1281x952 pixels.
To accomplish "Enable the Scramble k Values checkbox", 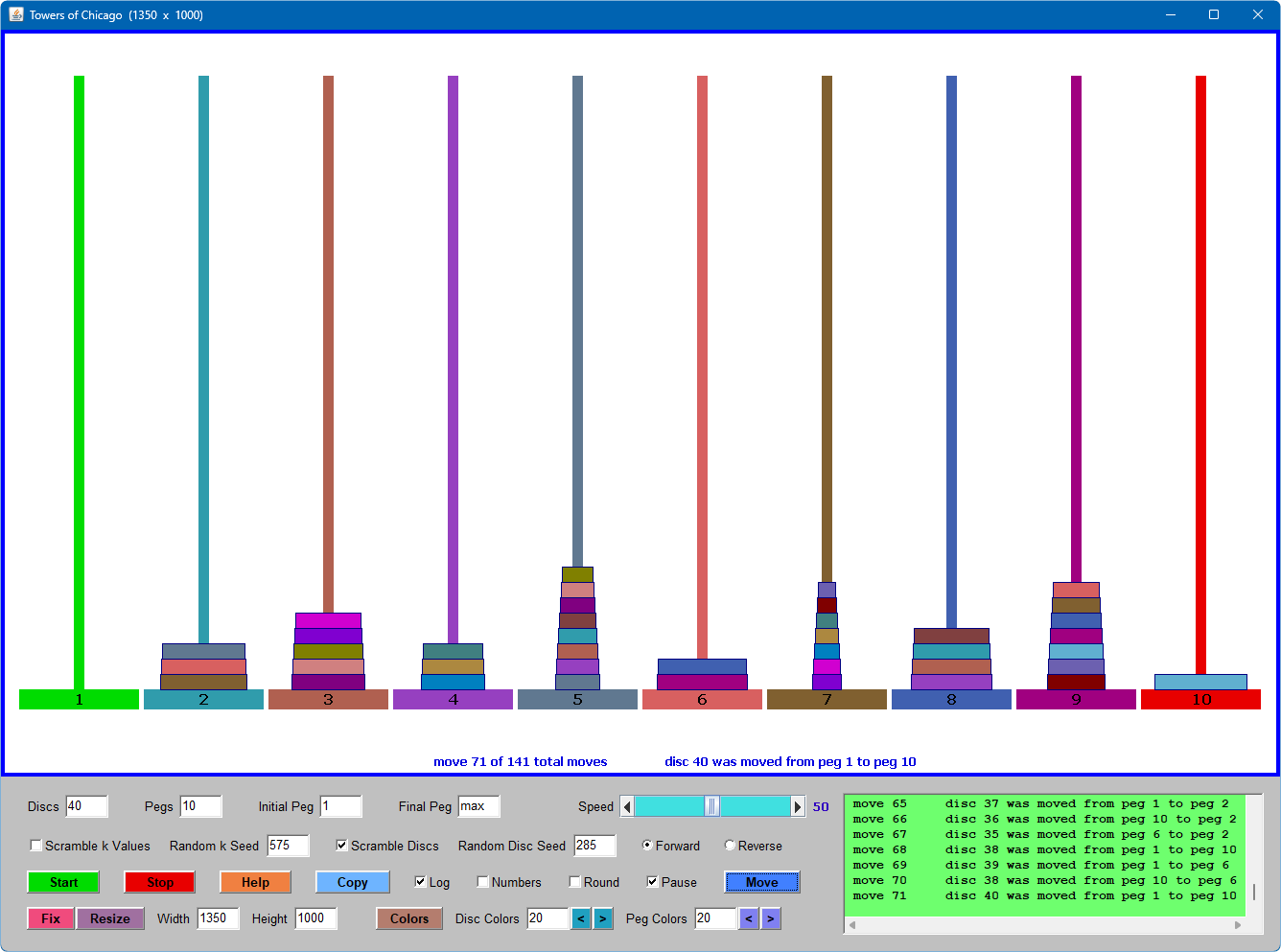I will tap(36, 846).
